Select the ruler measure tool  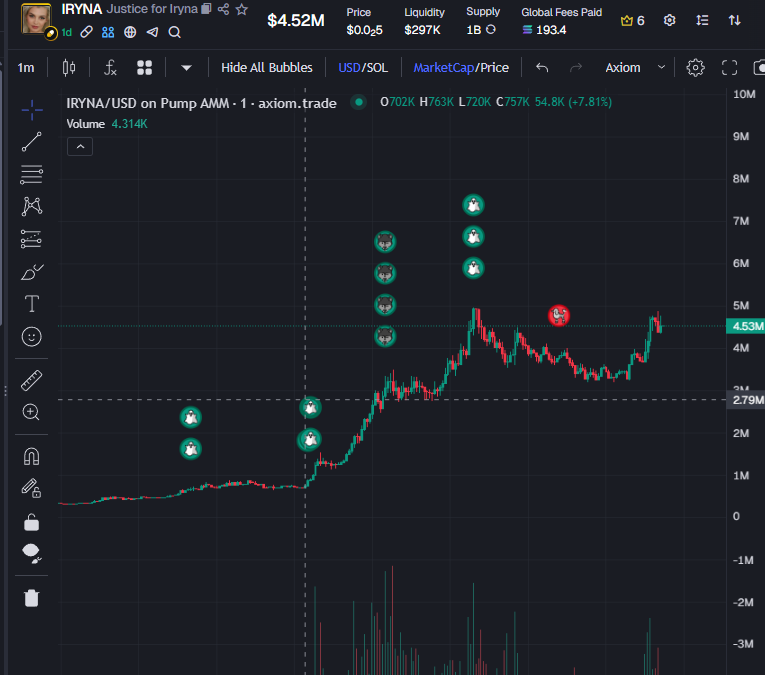[32, 380]
